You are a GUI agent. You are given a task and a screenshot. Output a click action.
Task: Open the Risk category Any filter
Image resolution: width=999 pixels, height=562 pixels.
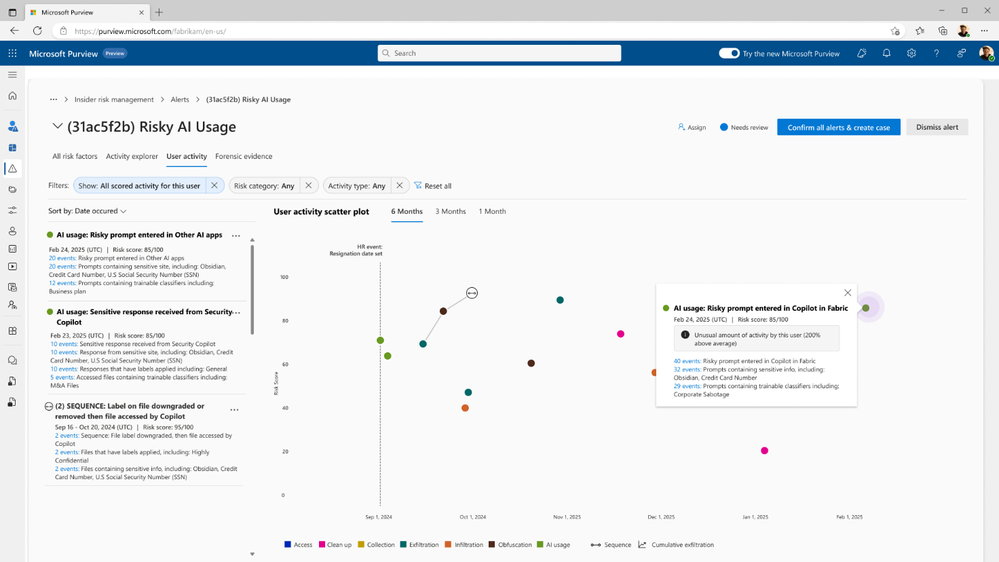[x=264, y=186]
